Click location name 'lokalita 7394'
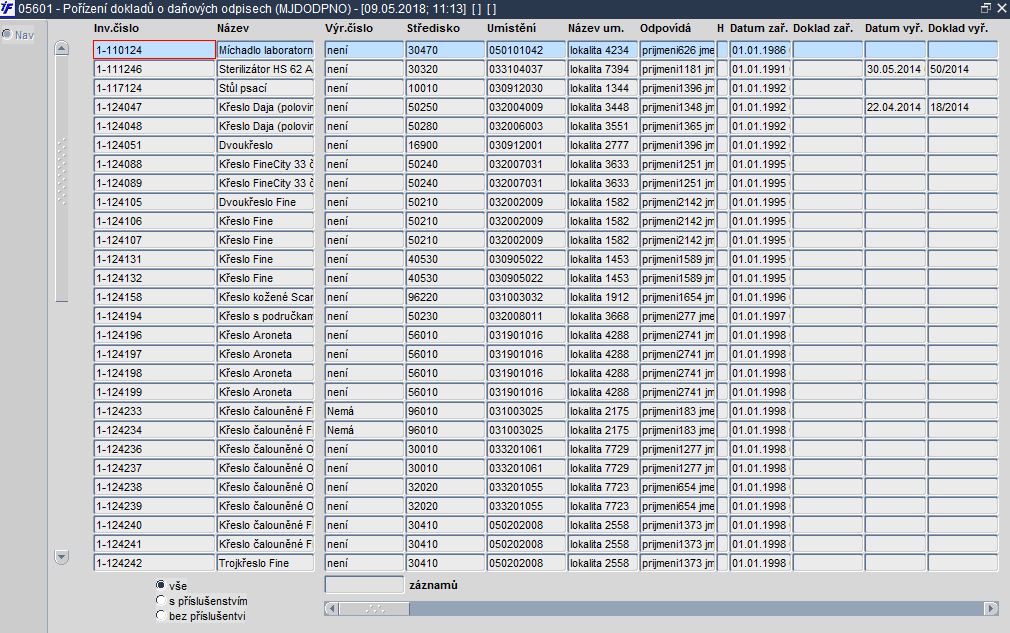 tap(603, 69)
